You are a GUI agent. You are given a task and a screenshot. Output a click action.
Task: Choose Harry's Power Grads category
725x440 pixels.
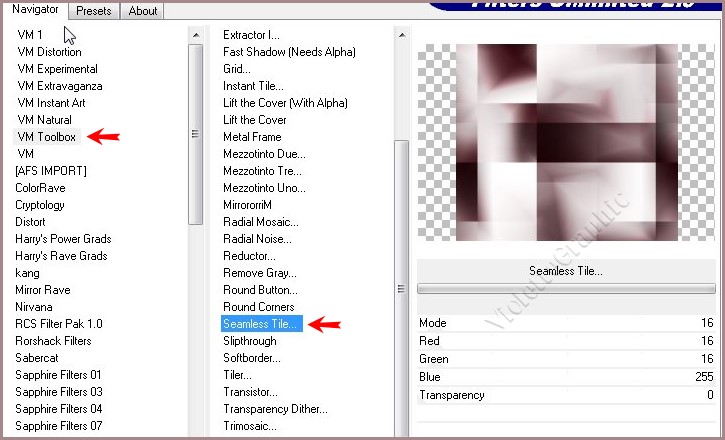(63, 239)
